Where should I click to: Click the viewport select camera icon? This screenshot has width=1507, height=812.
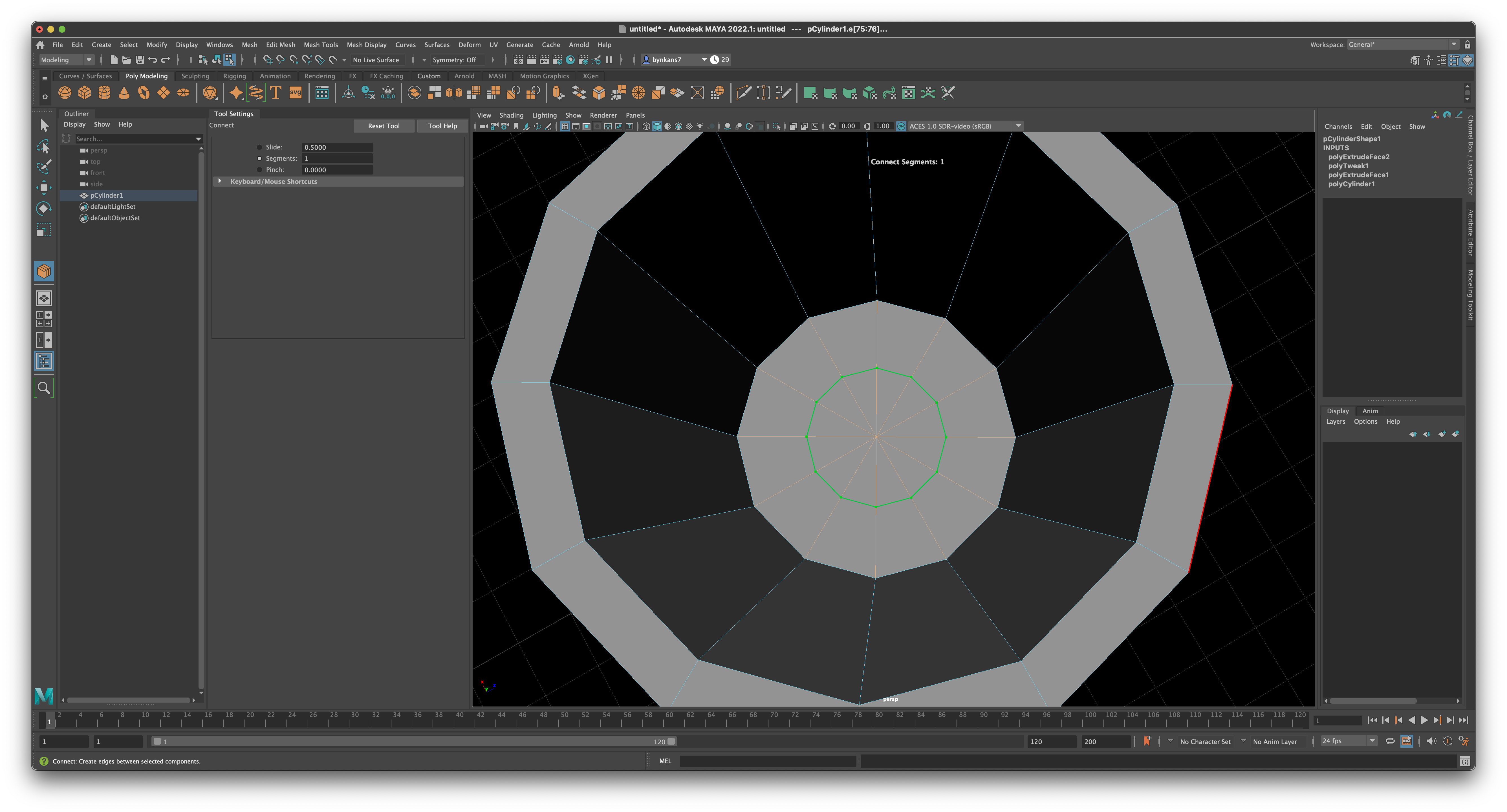click(483, 126)
